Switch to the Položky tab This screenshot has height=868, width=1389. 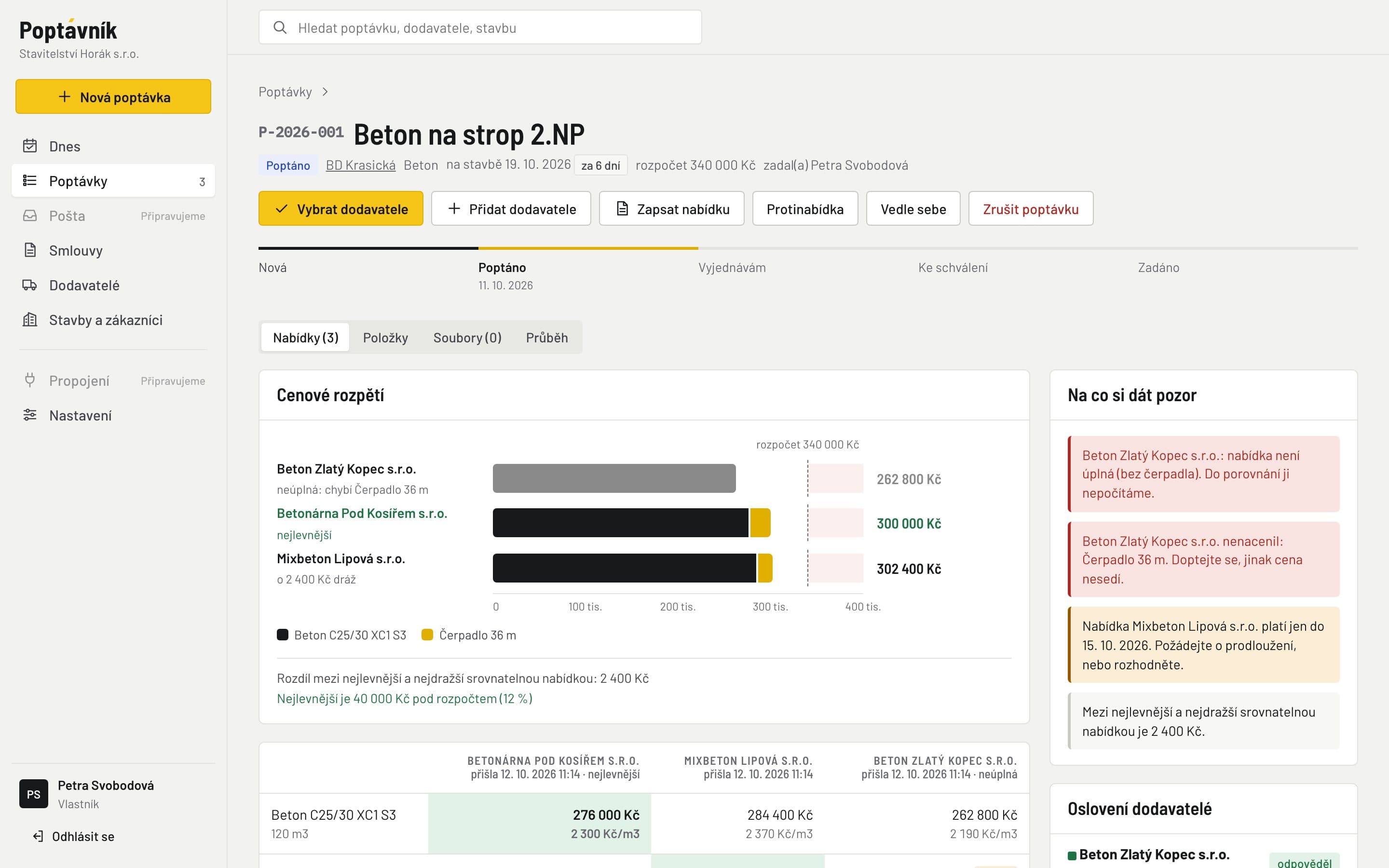[385, 338]
